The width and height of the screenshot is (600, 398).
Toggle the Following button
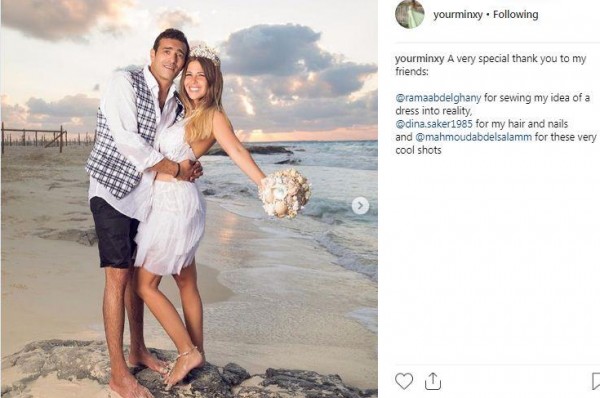[515, 15]
